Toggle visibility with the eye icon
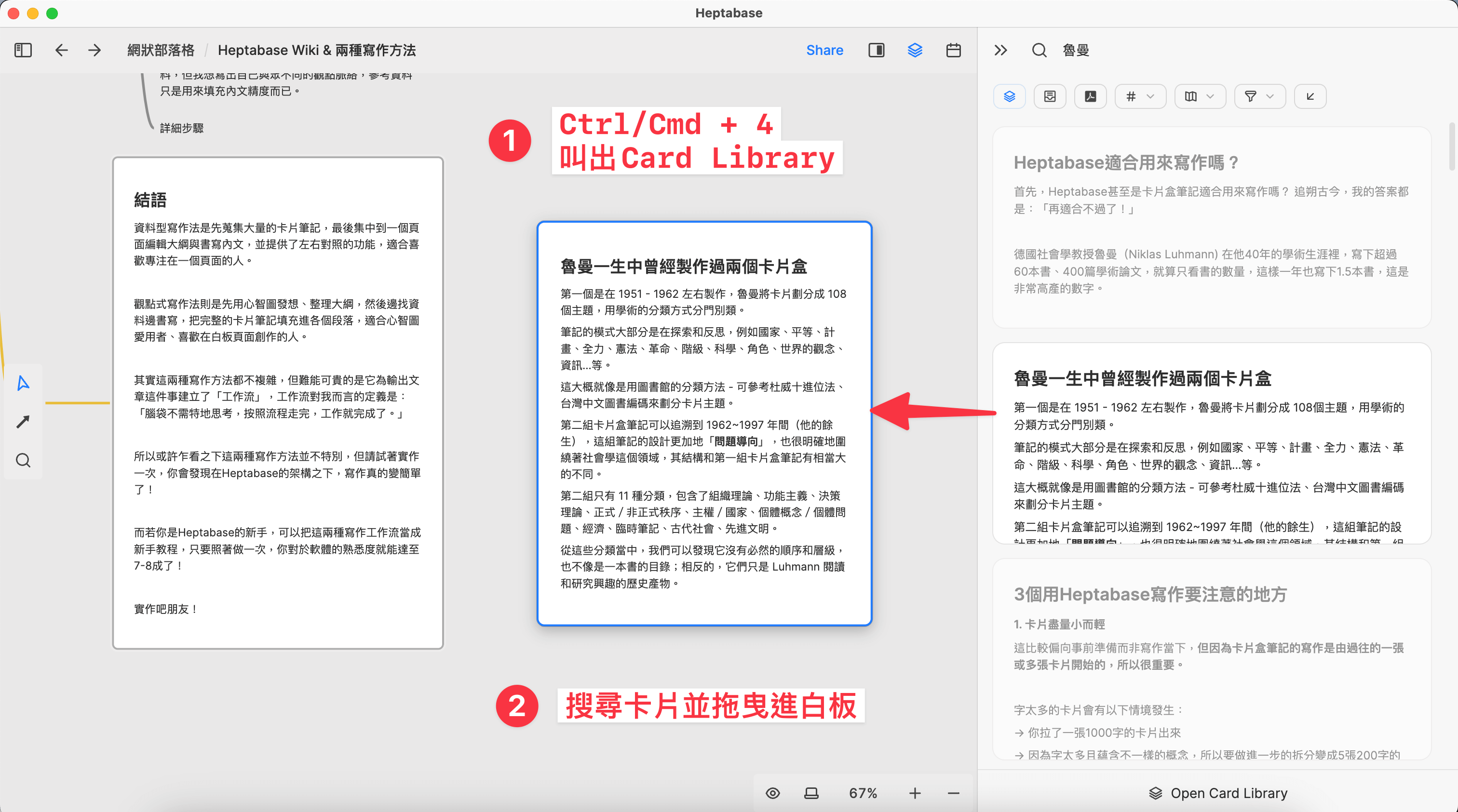 [772, 793]
